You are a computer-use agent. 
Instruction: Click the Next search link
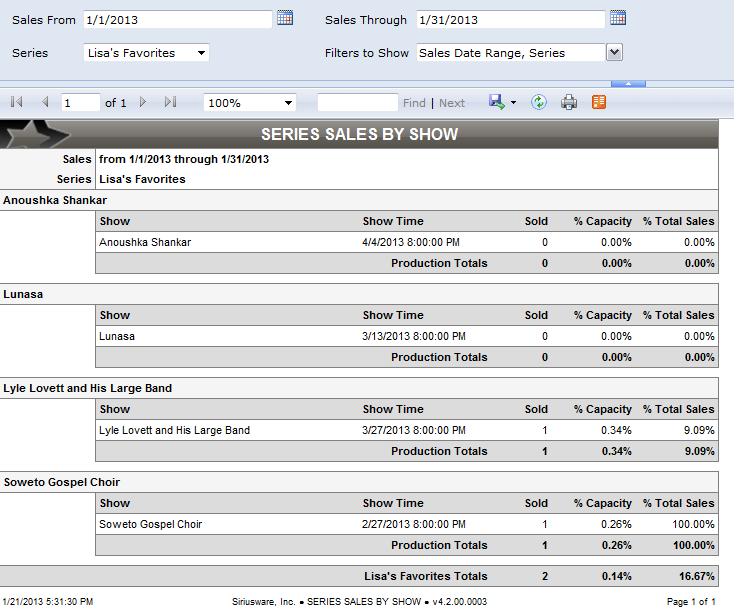click(x=452, y=103)
